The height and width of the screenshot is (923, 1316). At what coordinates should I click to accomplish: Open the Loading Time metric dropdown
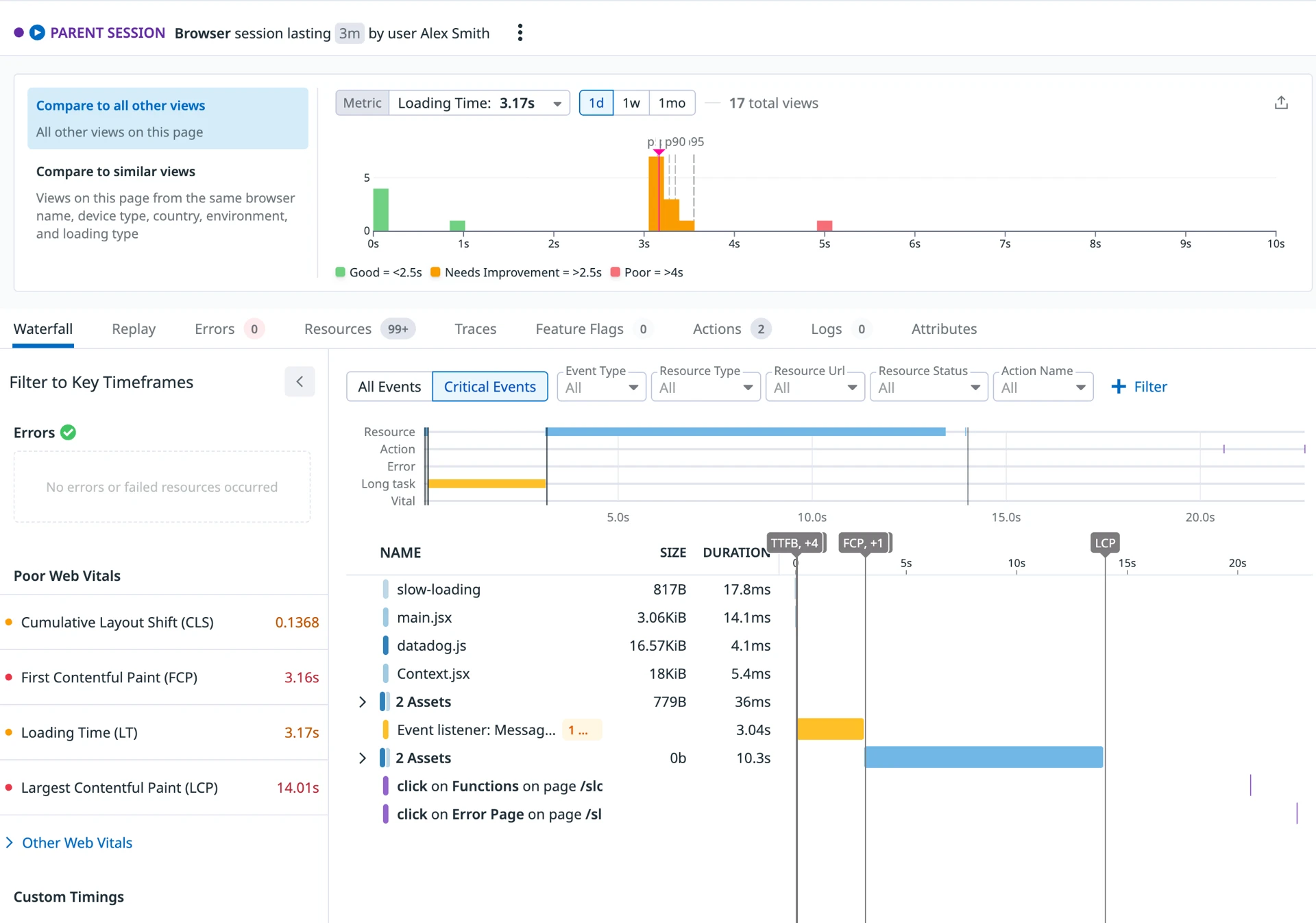click(480, 103)
